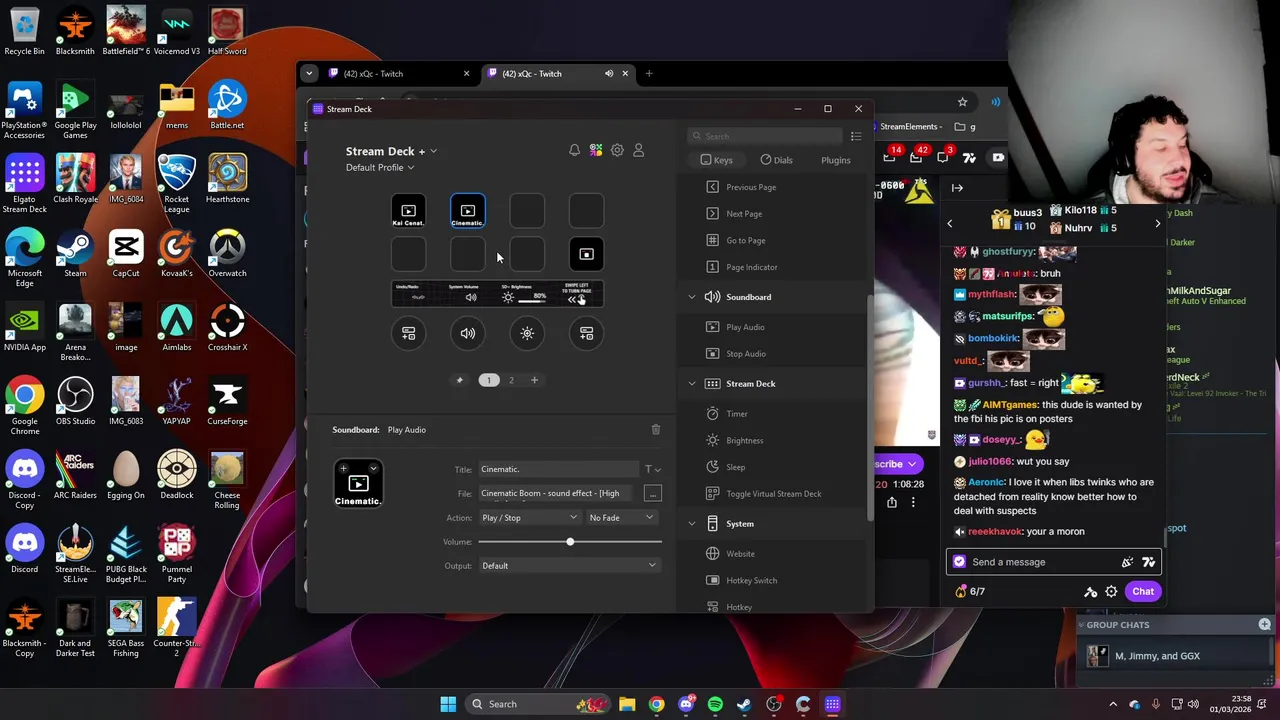1280x720 pixels.
Task: Click the purple Chat button
Action: pyautogui.click(x=1143, y=591)
